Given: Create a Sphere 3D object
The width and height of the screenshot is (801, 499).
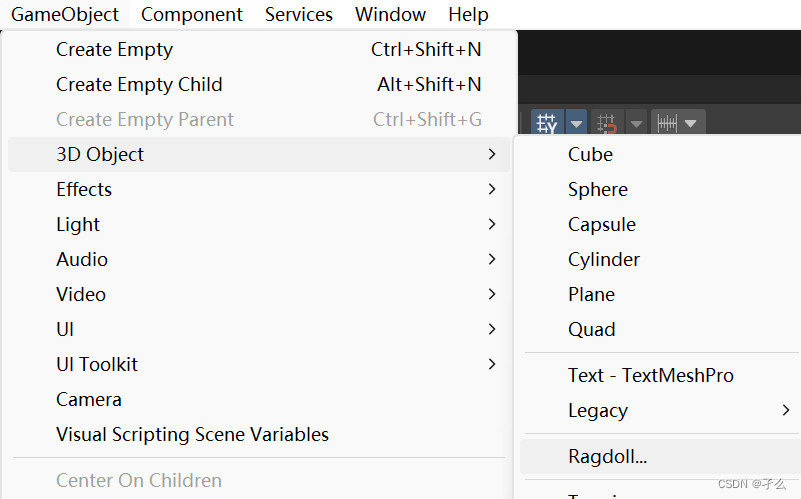Looking at the screenshot, I should [598, 189].
